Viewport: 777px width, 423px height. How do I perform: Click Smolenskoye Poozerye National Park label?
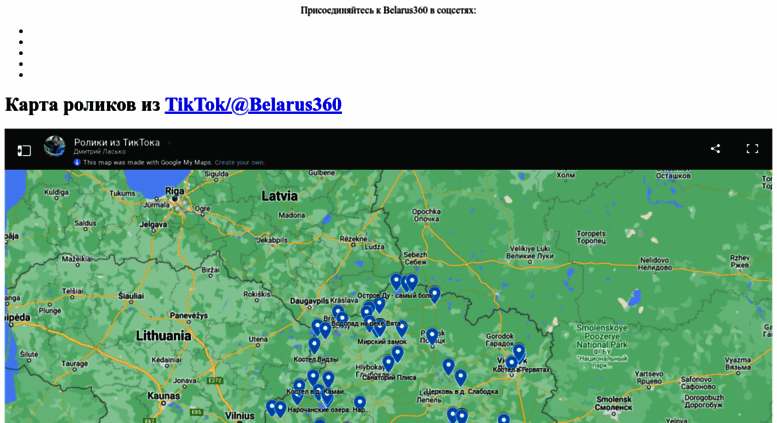602,347
